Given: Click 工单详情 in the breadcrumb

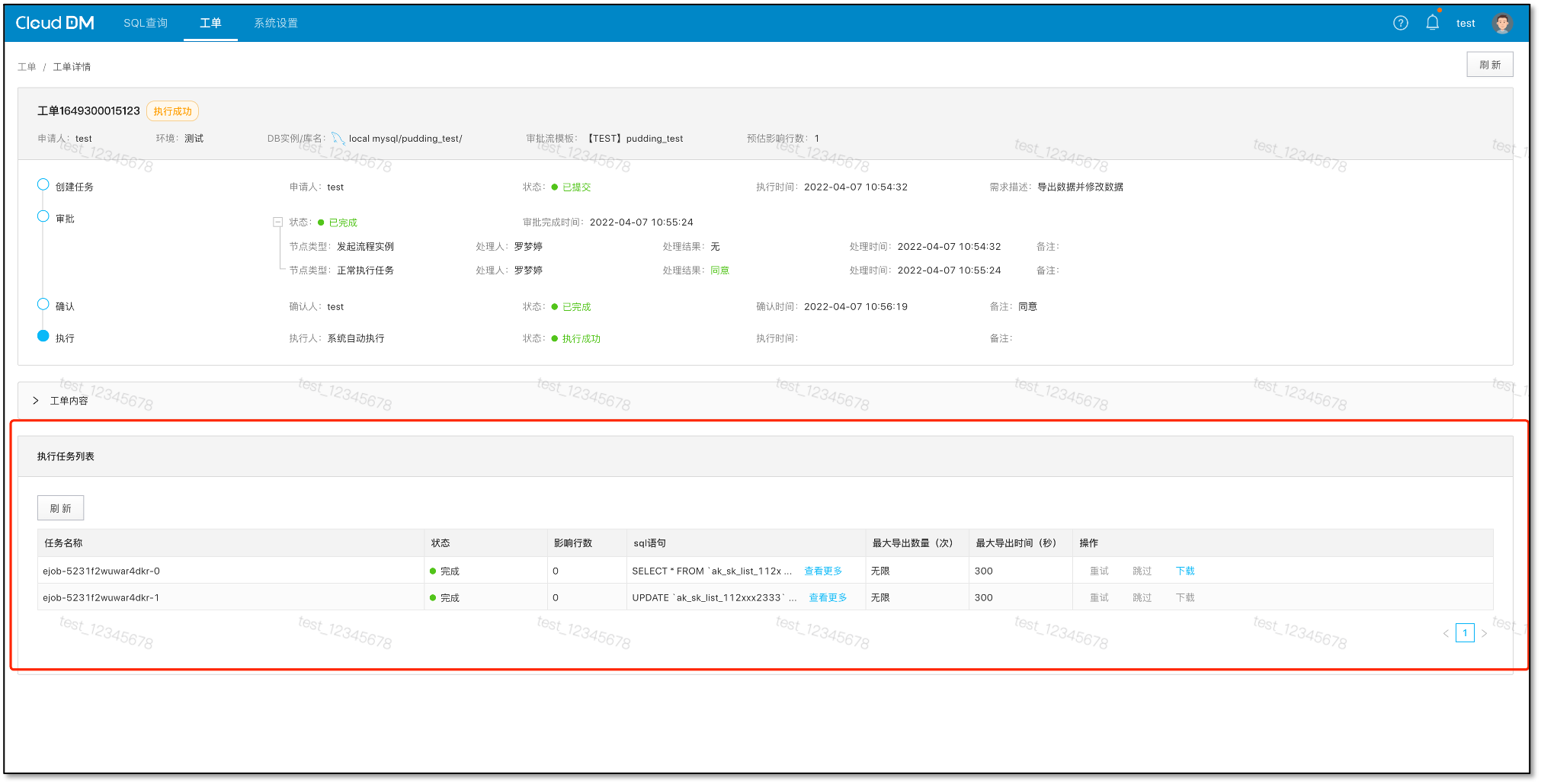Looking at the screenshot, I should pos(72,67).
